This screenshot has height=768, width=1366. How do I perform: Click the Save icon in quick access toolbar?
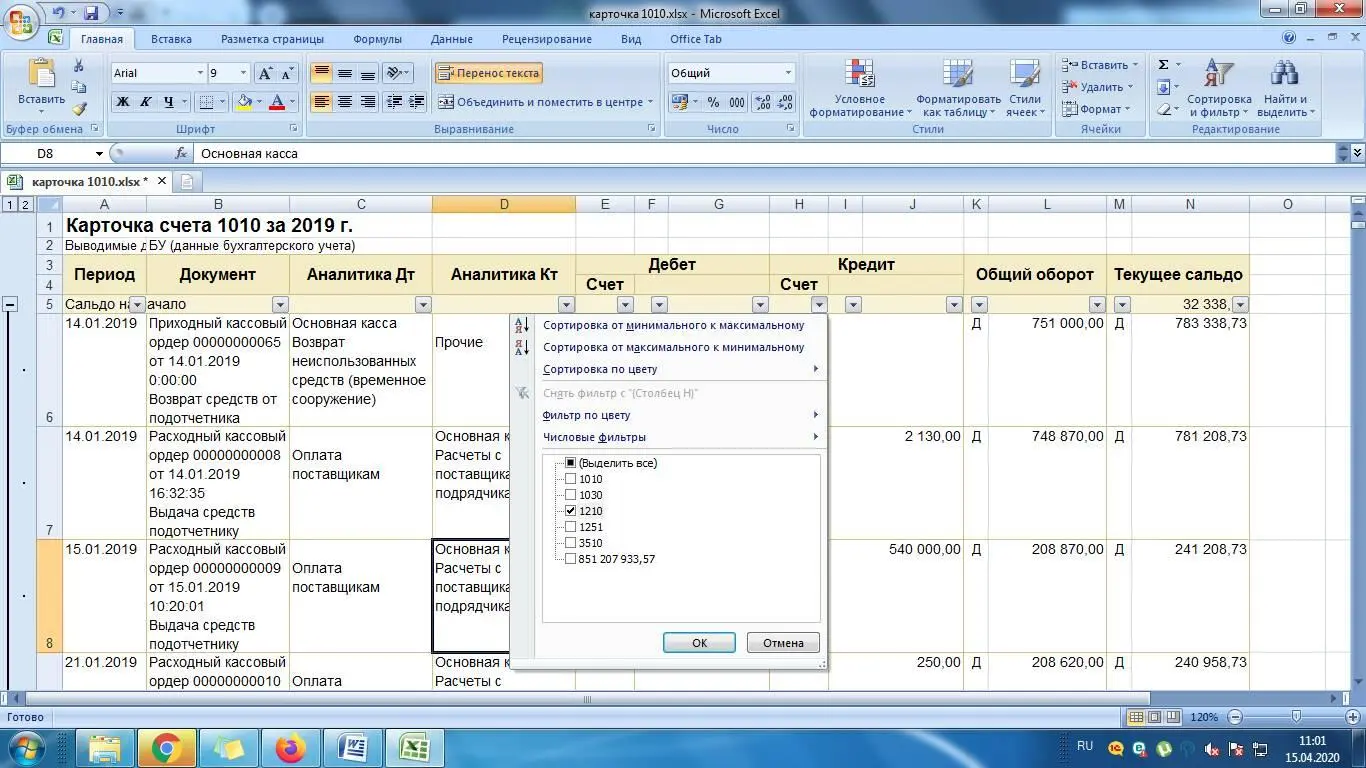pos(91,13)
